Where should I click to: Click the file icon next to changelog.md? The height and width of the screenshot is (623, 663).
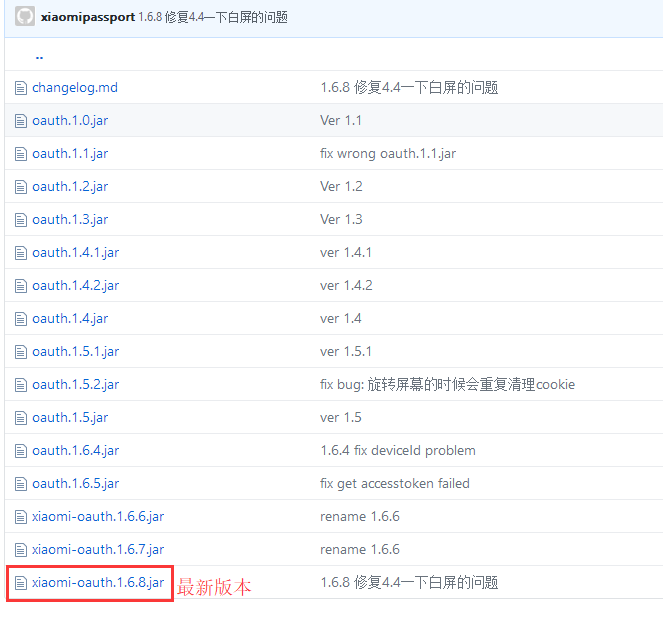coord(21,88)
